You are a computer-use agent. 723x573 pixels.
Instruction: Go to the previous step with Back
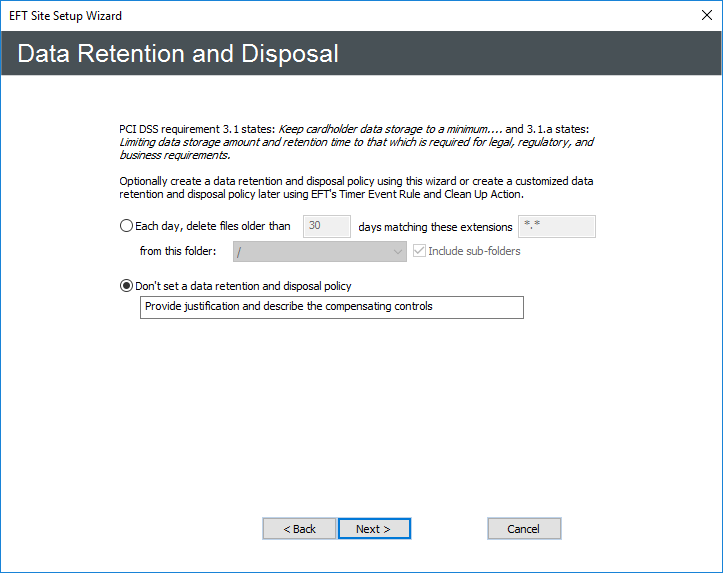pos(299,529)
